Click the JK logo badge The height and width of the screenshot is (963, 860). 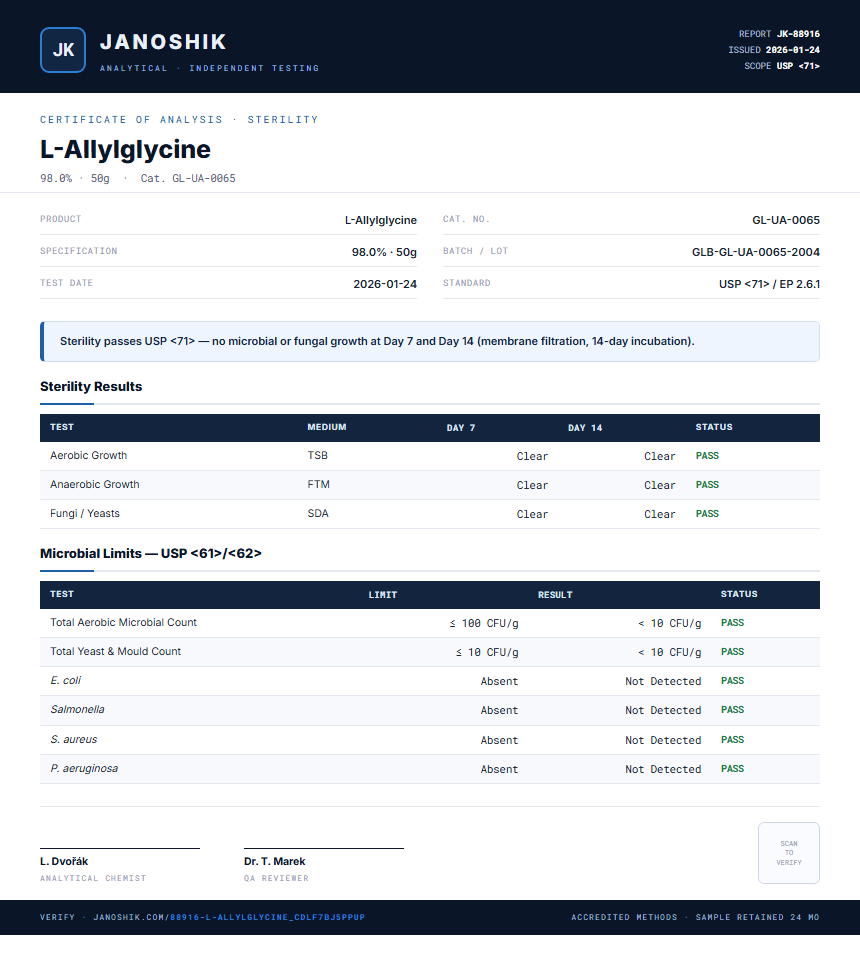tap(63, 50)
